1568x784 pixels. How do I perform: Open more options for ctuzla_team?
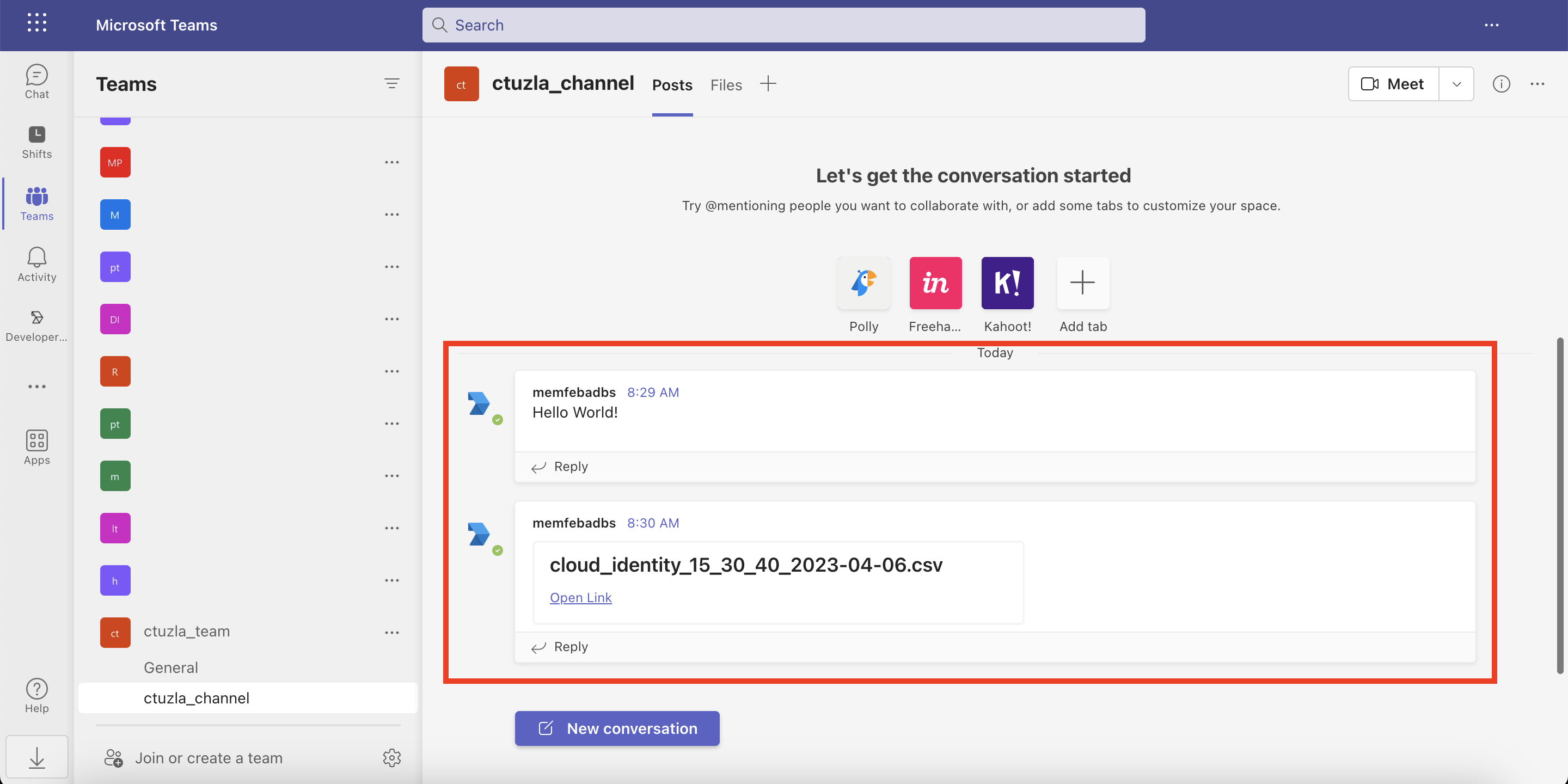(x=392, y=632)
